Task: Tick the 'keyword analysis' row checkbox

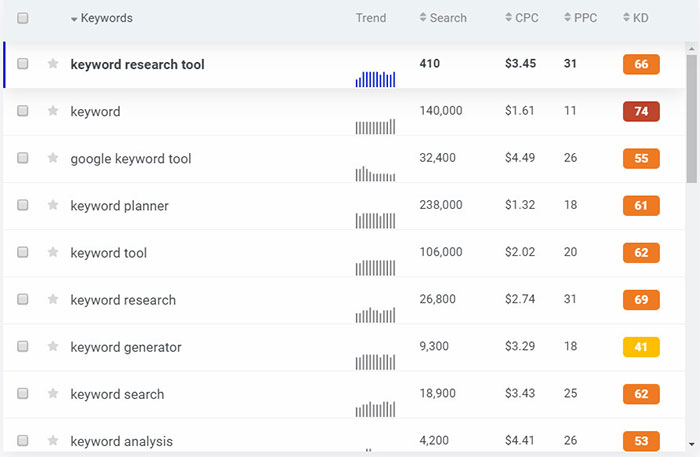Action: 23,441
